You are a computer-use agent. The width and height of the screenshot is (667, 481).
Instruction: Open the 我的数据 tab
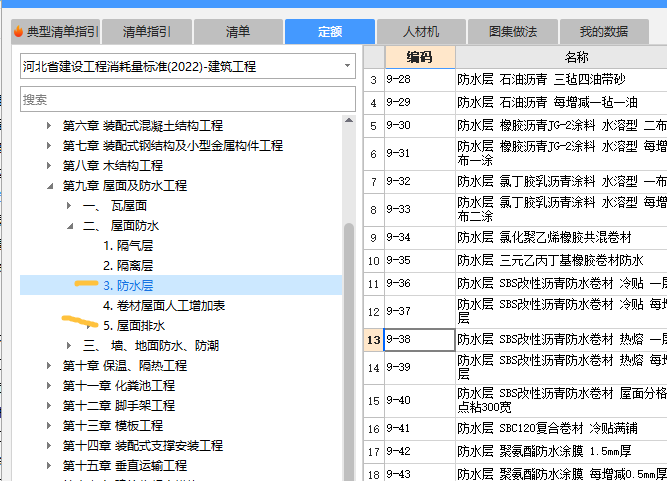point(604,31)
